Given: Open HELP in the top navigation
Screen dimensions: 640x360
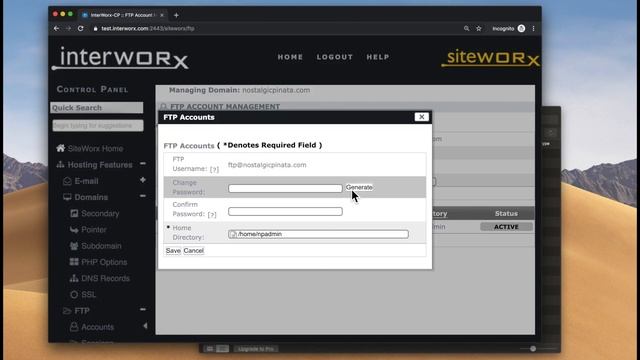Looking at the screenshot, I should (x=378, y=57).
